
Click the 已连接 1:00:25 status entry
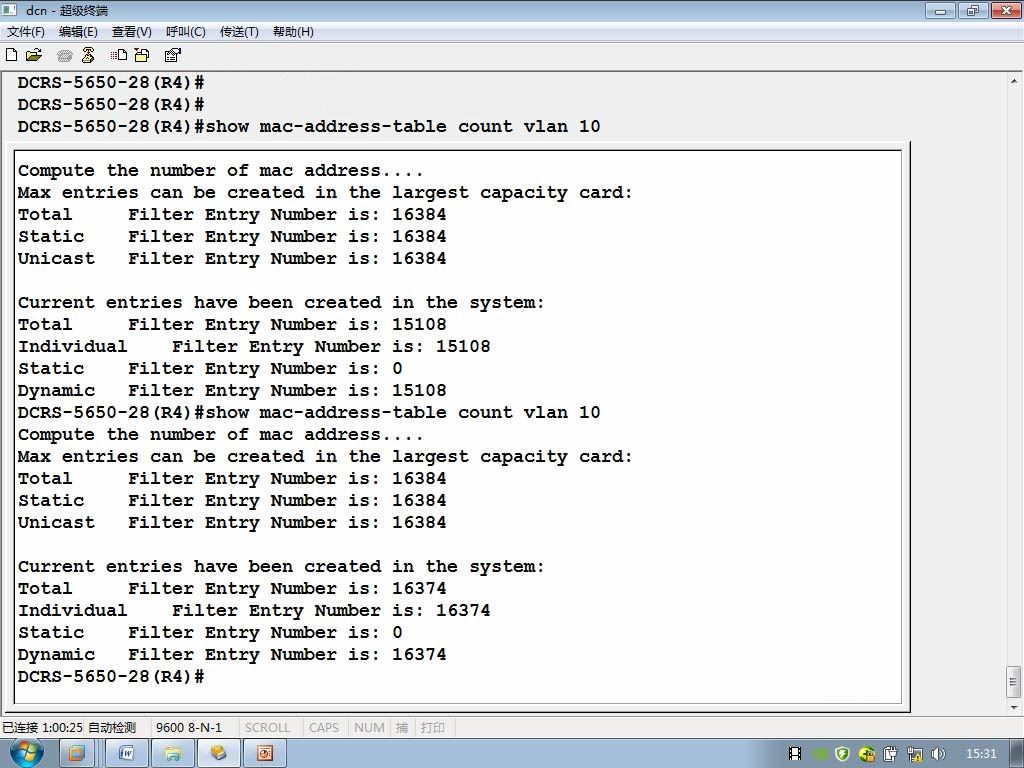pyautogui.click(x=42, y=728)
